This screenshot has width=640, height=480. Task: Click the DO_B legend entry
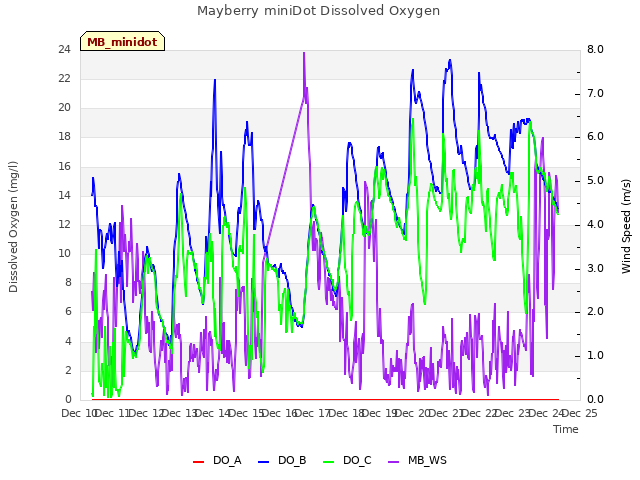[282, 461]
